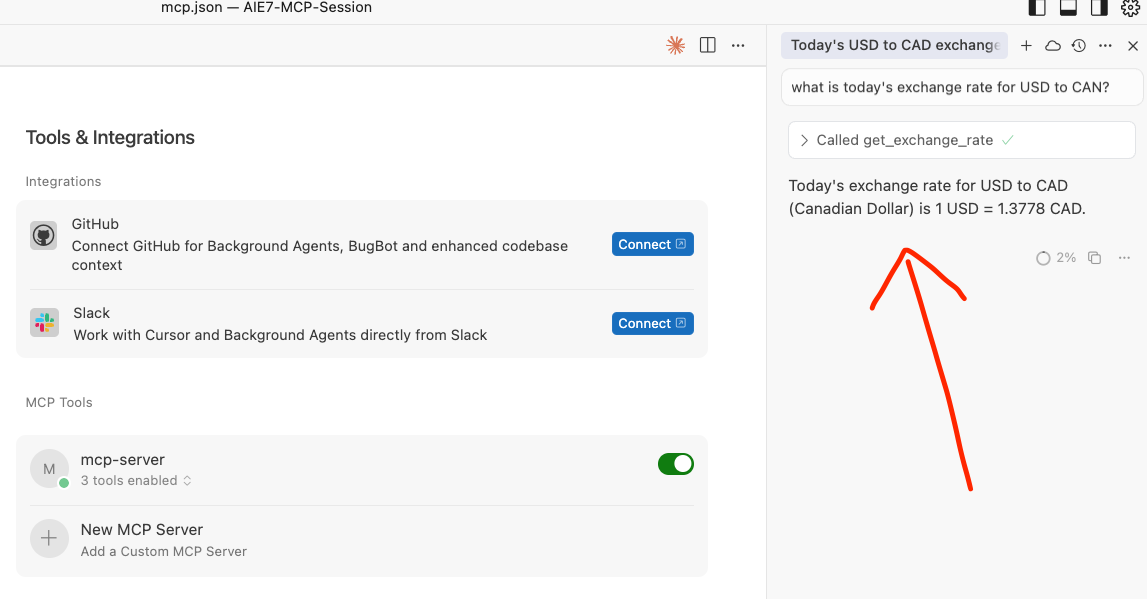Show the primary sidebar layout icon
Image resolution: width=1147 pixels, height=599 pixels.
[x=1037, y=8]
